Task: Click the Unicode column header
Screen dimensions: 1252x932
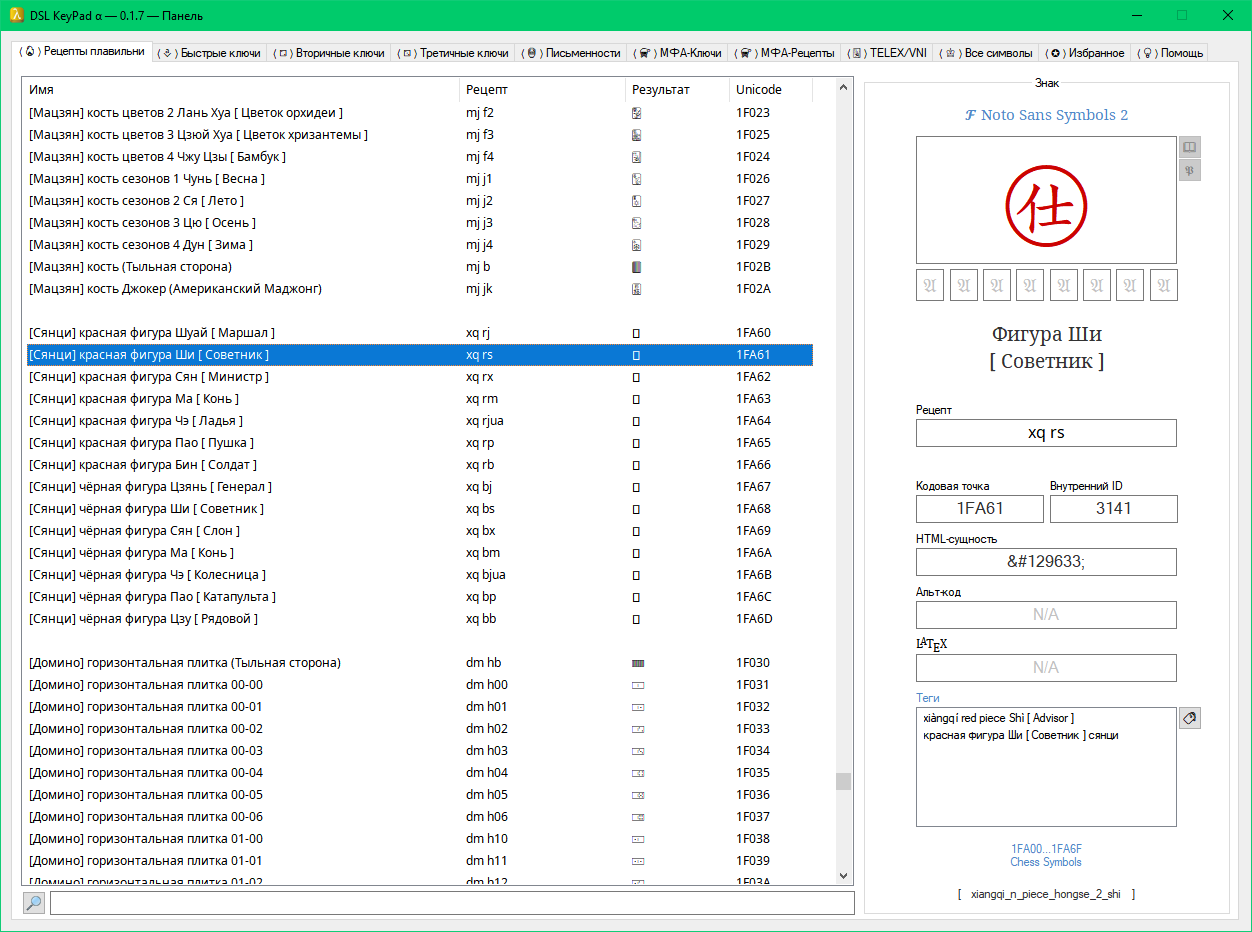Action: (769, 90)
